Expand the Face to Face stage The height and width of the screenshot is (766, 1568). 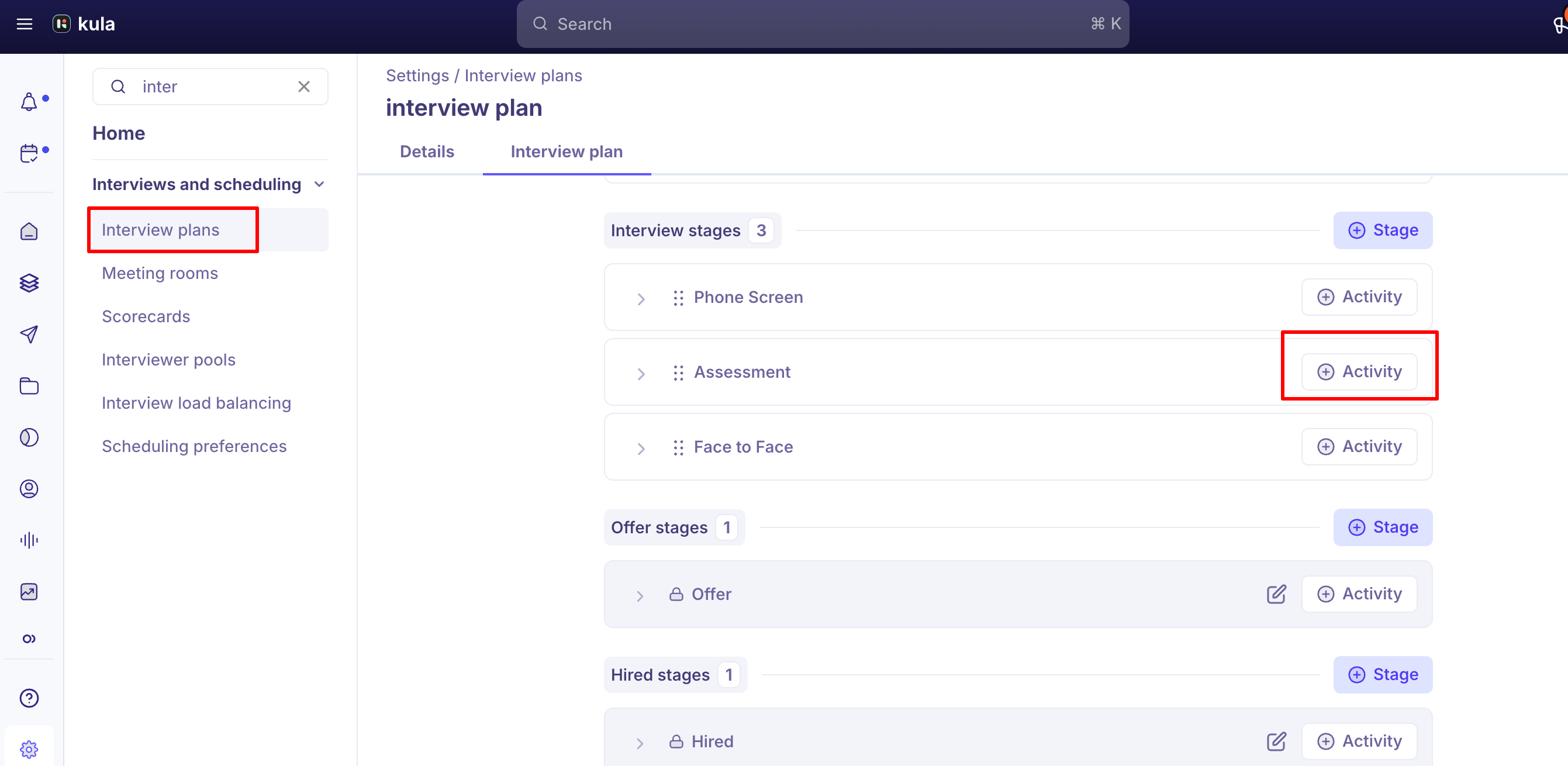click(641, 448)
